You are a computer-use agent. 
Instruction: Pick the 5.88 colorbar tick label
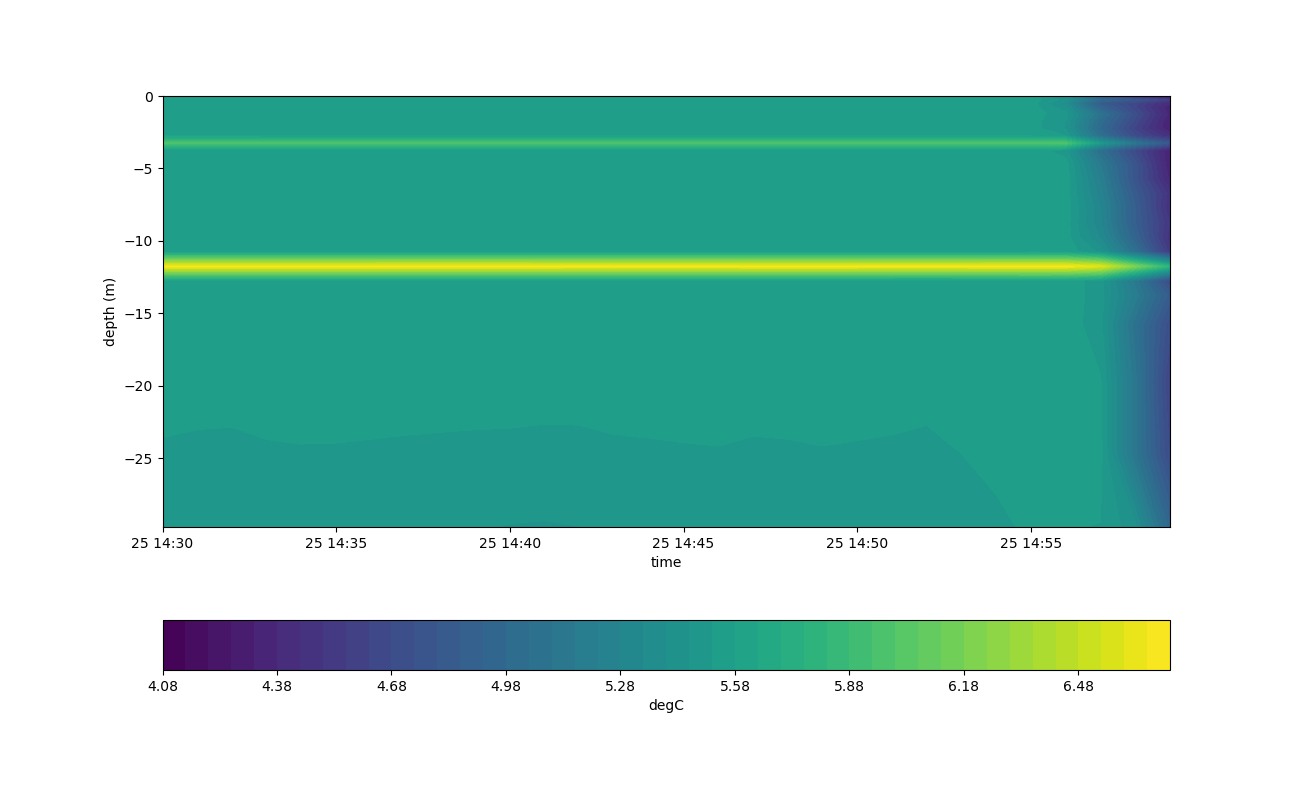click(x=849, y=687)
